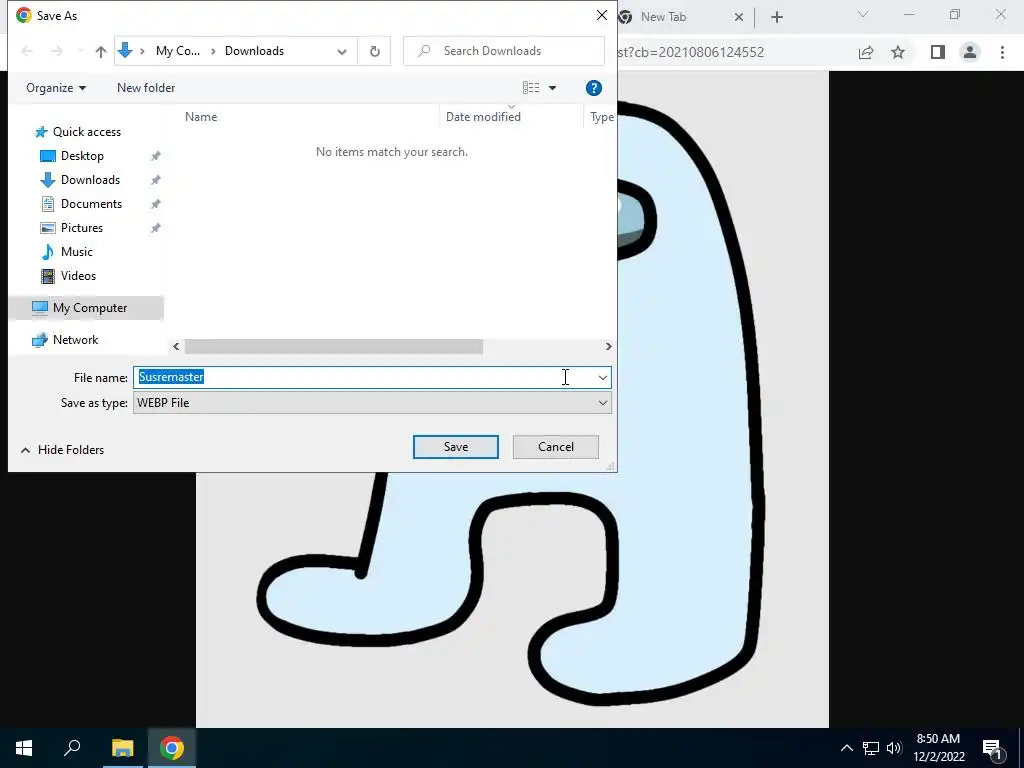Open Downloads in the navigation pane

coord(90,180)
